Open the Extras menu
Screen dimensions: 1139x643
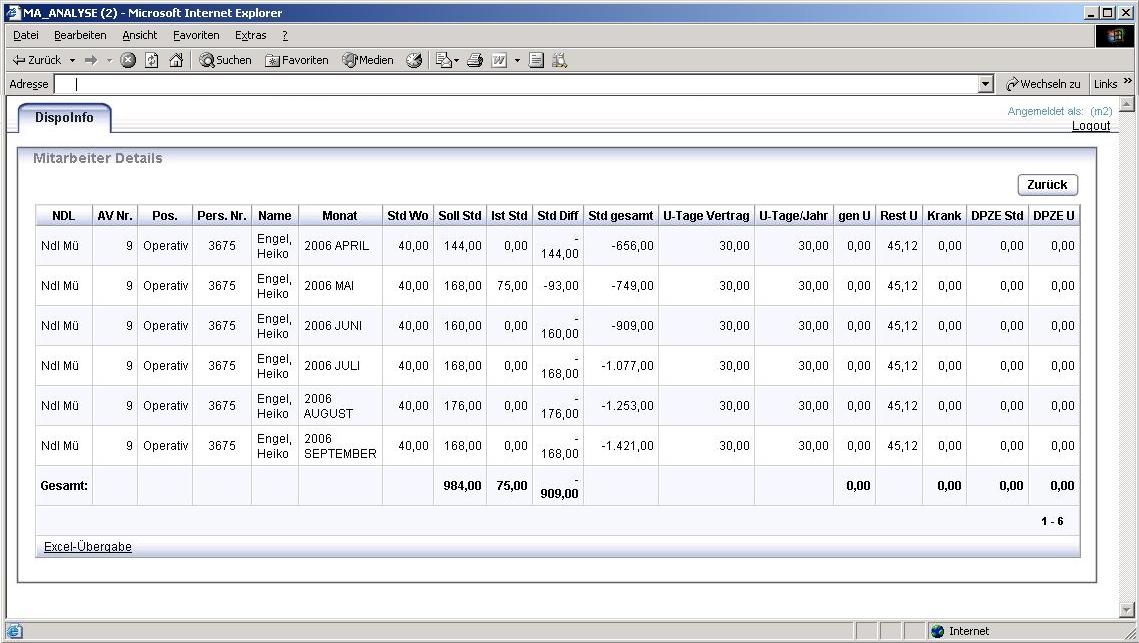[x=251, y=35]
